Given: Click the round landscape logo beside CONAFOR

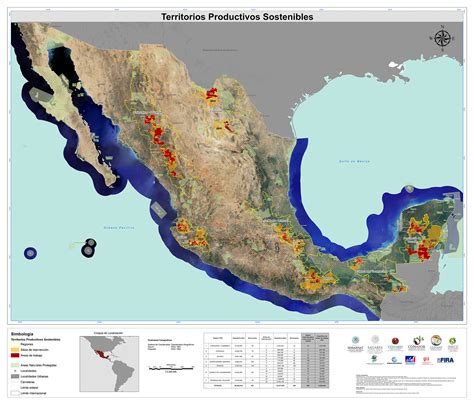Looking at the screenshot, I should [436, 342].
